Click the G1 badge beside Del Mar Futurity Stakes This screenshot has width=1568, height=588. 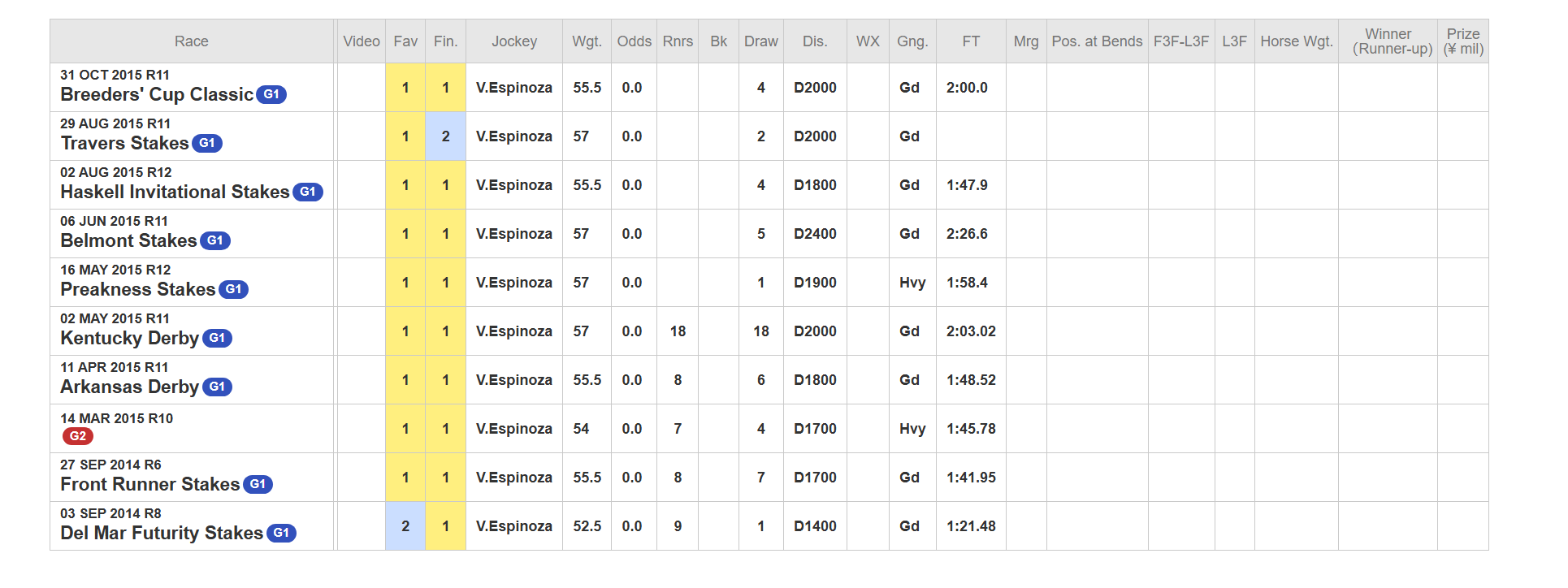281,534
